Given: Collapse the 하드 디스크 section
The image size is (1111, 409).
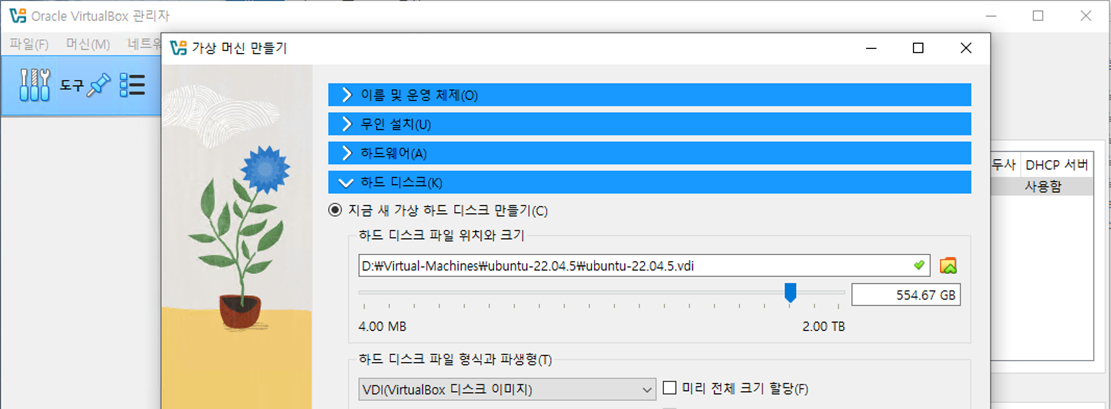Looking at the screenshot, I should 650,182.
